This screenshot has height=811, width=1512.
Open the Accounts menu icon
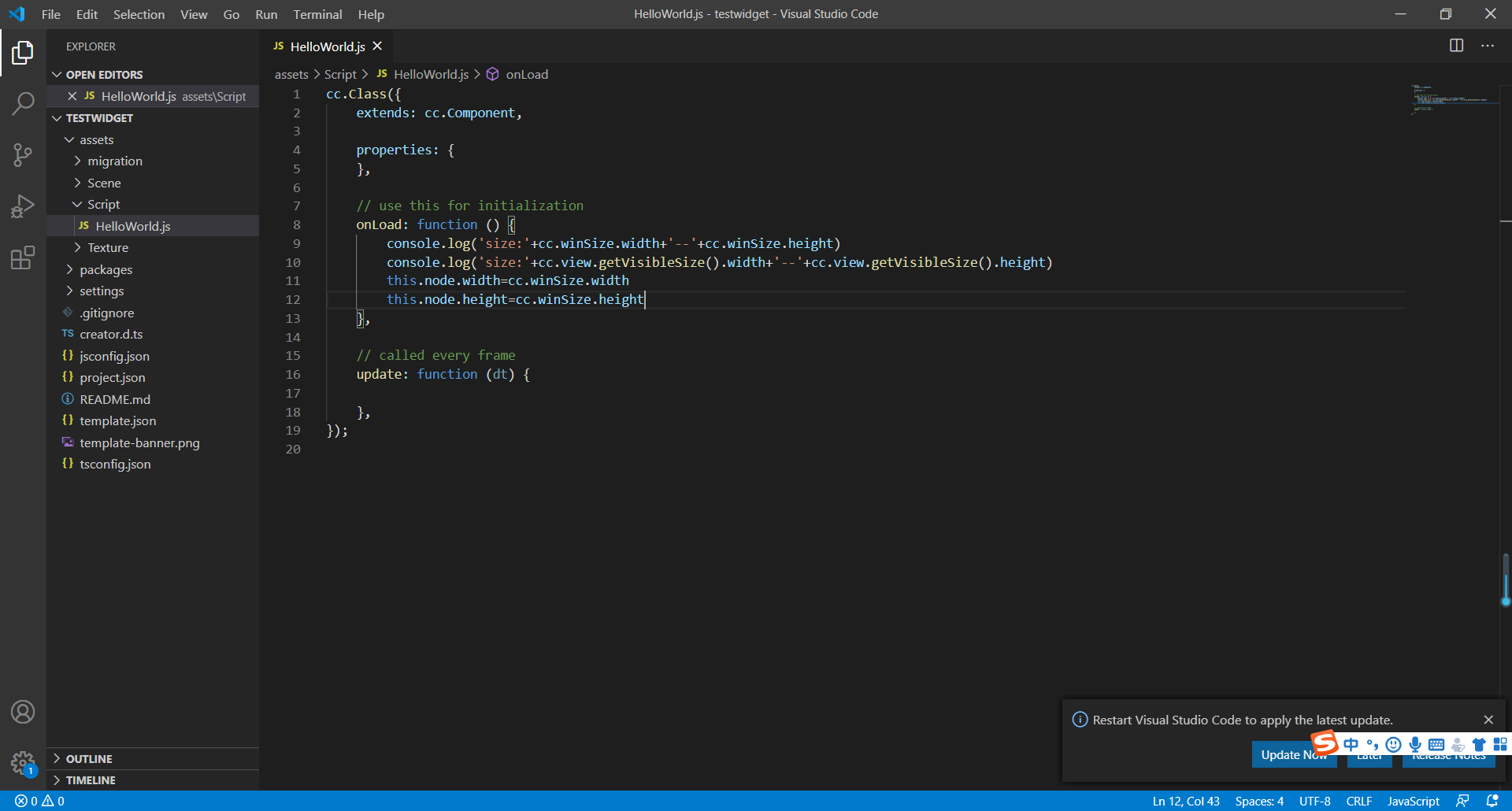click(x=23, y=712)
